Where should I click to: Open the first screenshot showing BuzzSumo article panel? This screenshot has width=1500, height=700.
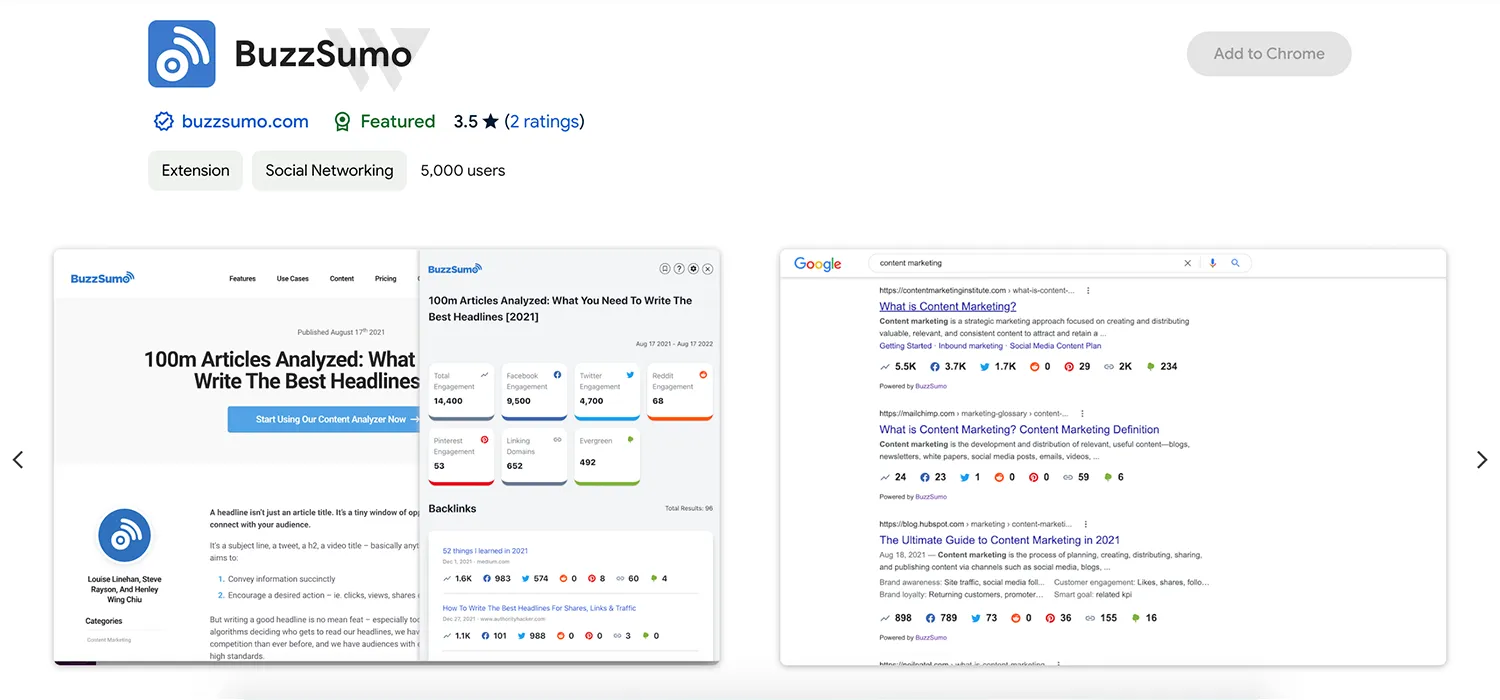point(386,457)
